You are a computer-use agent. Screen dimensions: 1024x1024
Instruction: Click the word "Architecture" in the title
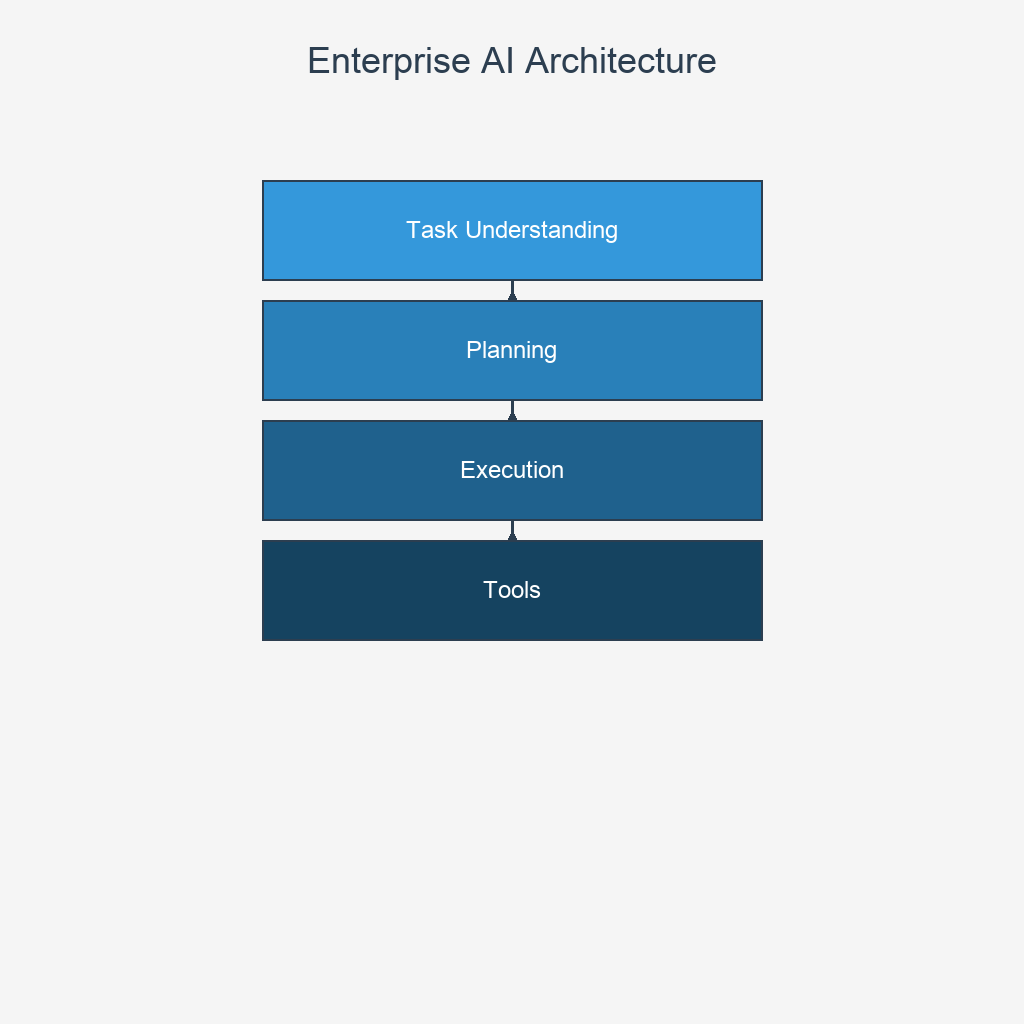coord(620,61)
